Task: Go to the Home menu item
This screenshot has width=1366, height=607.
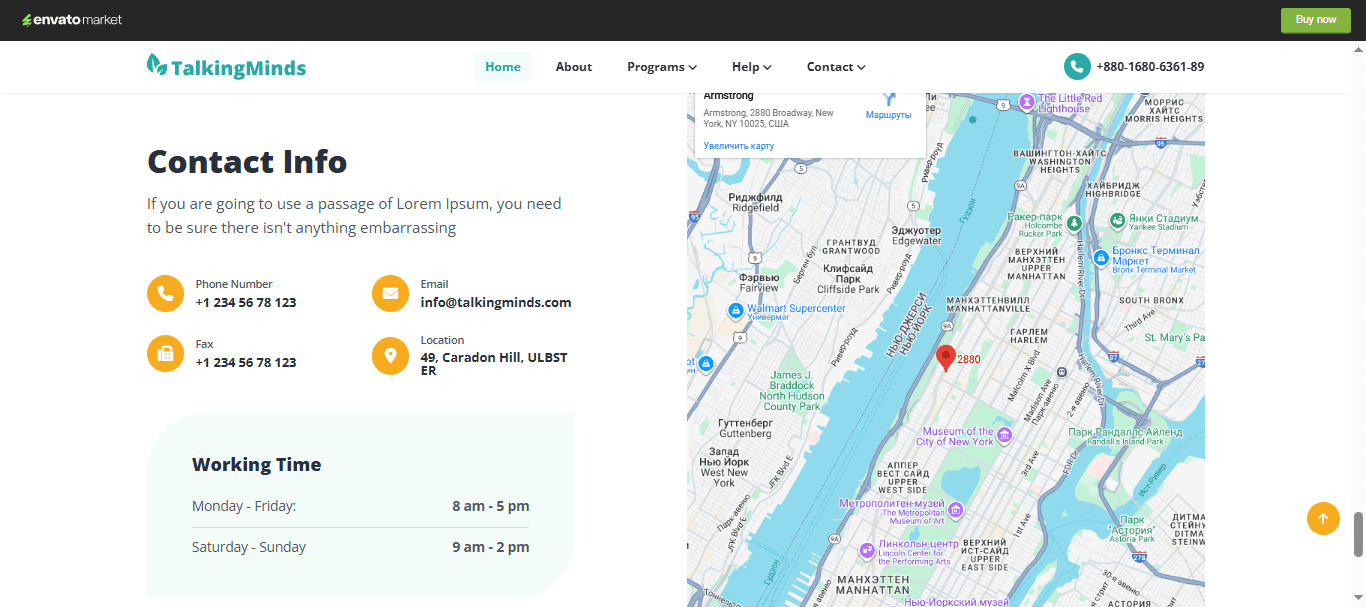Action: (x=502, y=67)
